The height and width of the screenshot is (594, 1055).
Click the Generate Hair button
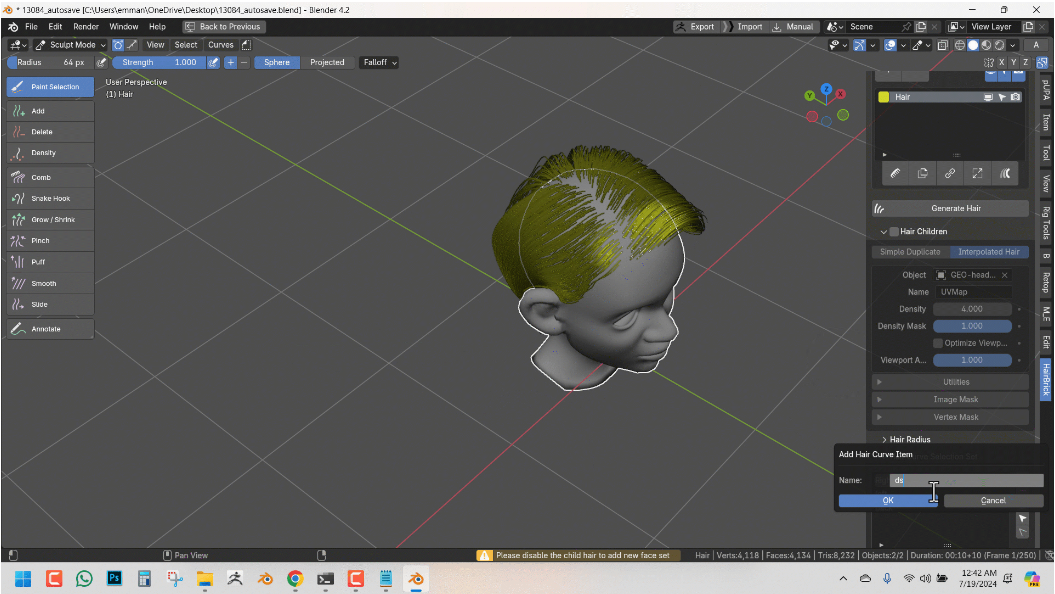tap(948, 208)
